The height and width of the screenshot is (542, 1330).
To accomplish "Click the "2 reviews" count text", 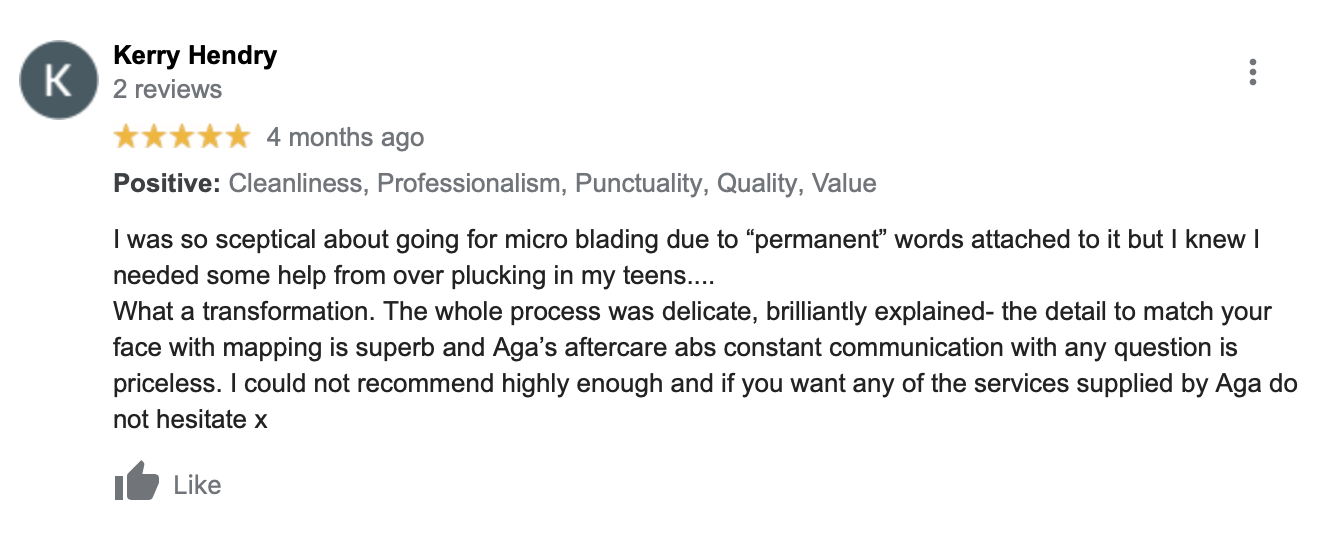I will [x=167, y=89].
